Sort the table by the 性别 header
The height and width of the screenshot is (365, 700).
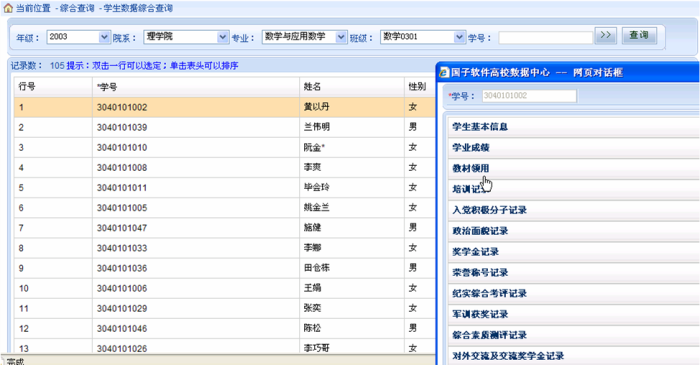(420, 87)
